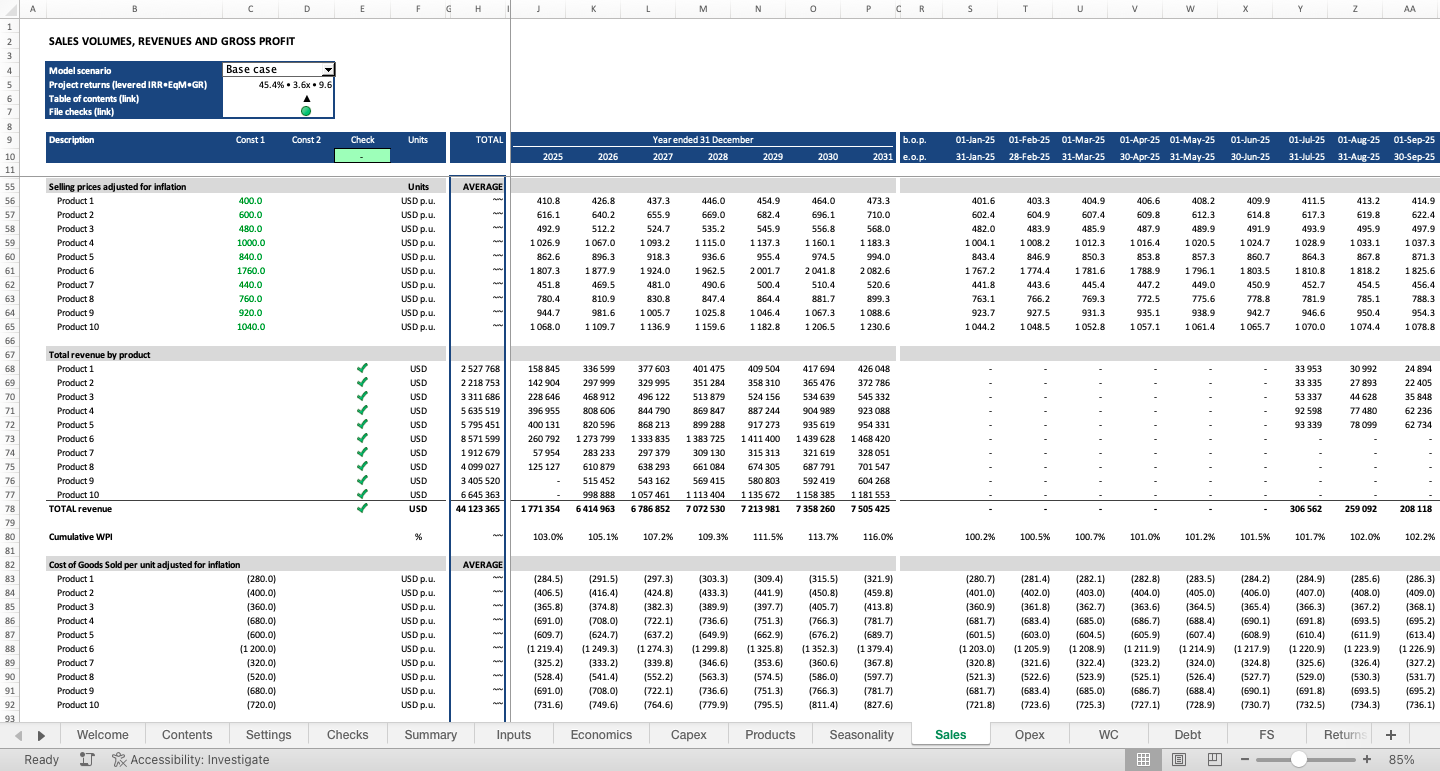Screen dimensions: 1440x771
Task: Switch to the WC sheet tab
Action: click(x=1109, y=735)
